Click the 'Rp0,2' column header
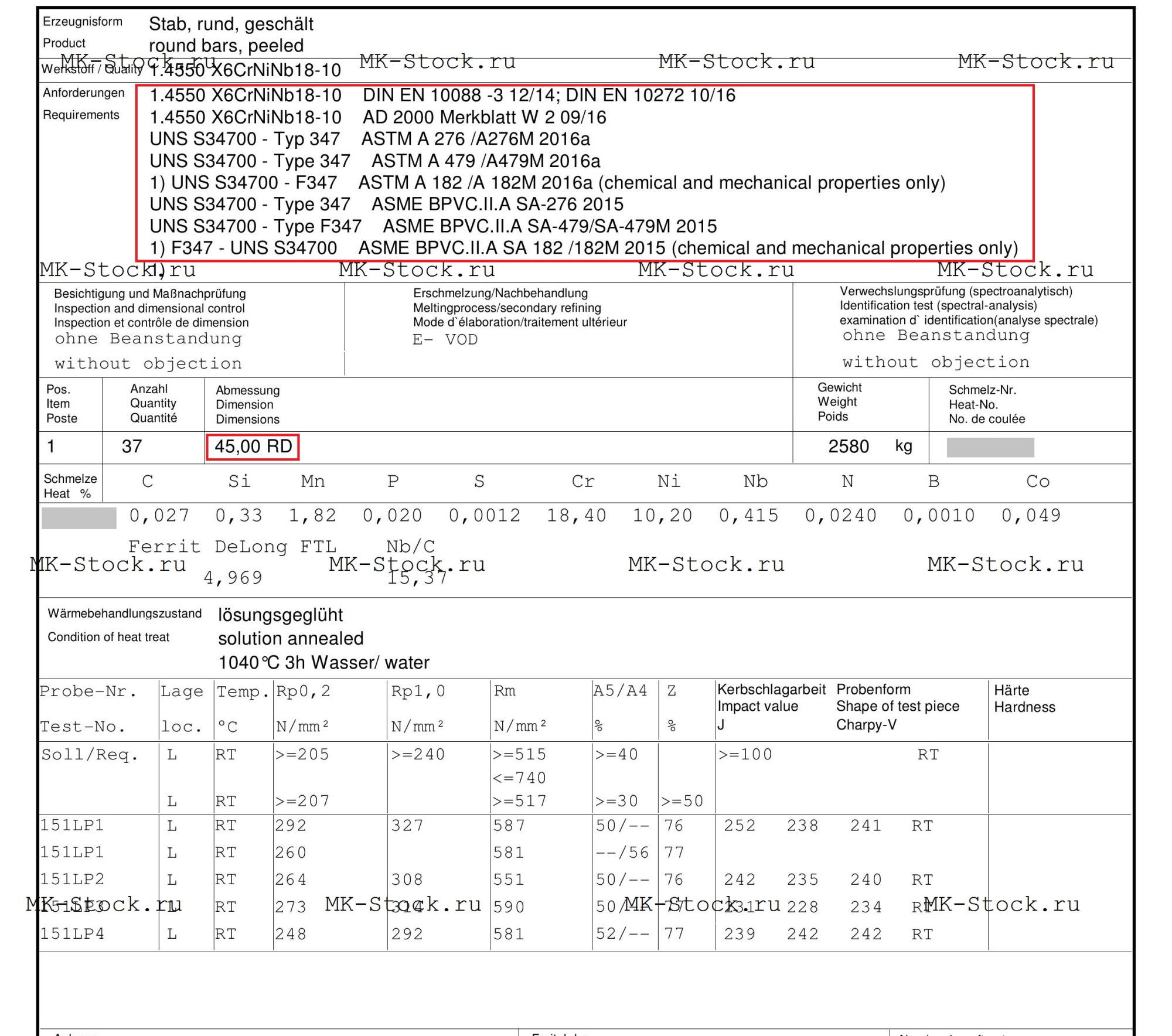This screenshot has width=1172, height=1036. (304, 691)
